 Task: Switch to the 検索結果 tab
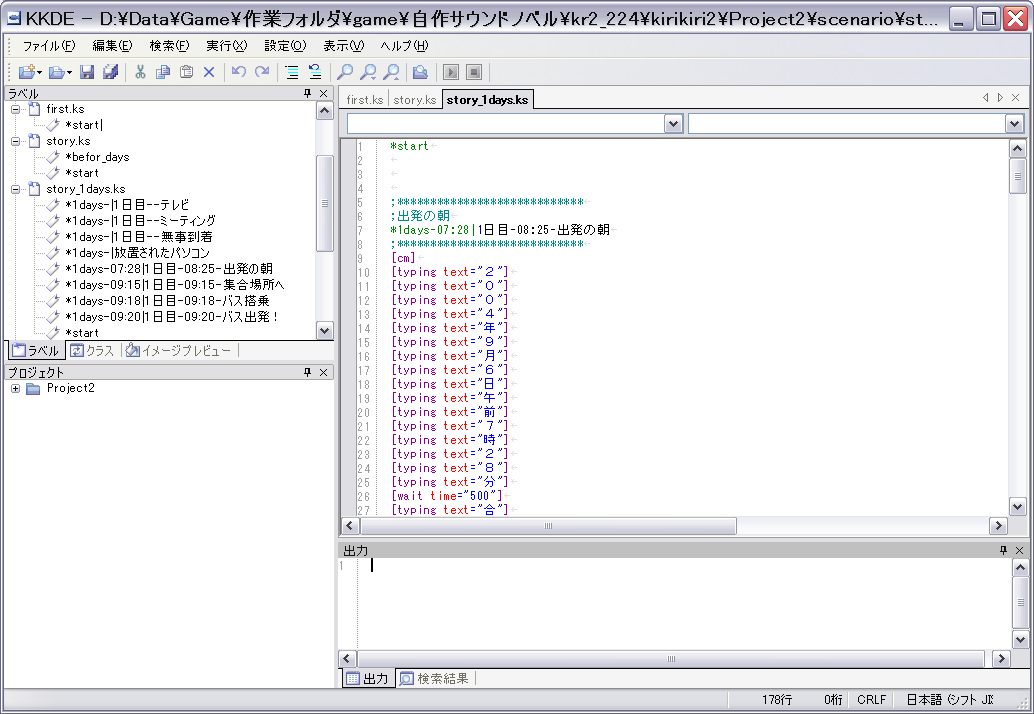[x=435, y=679]
